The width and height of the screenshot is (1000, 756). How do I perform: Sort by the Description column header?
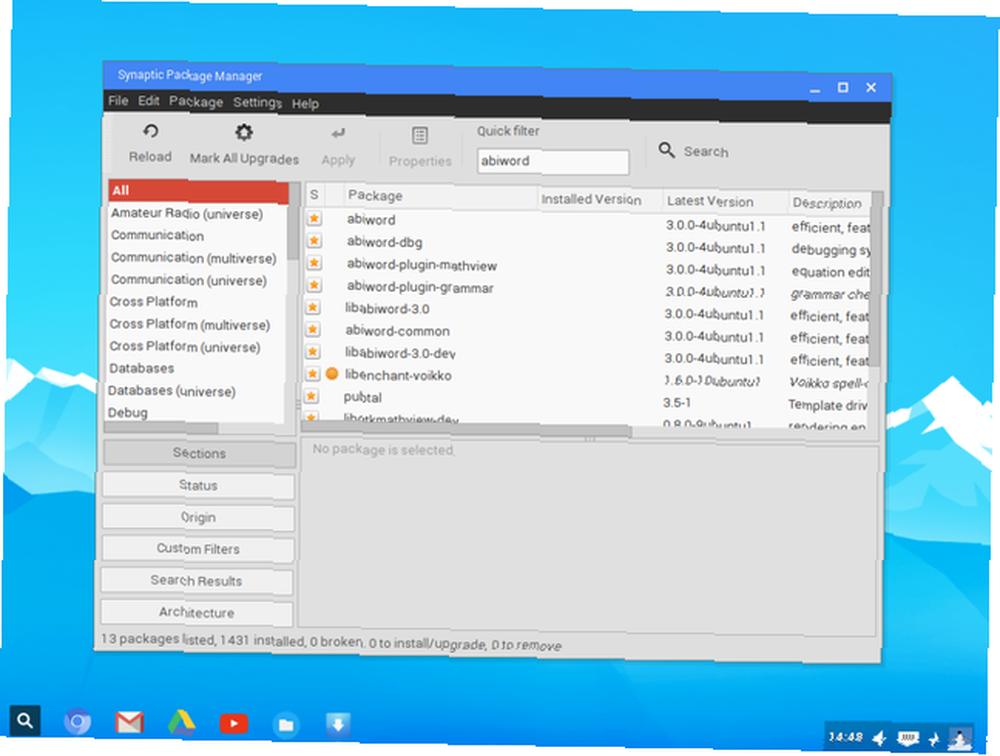coord(830,204)
